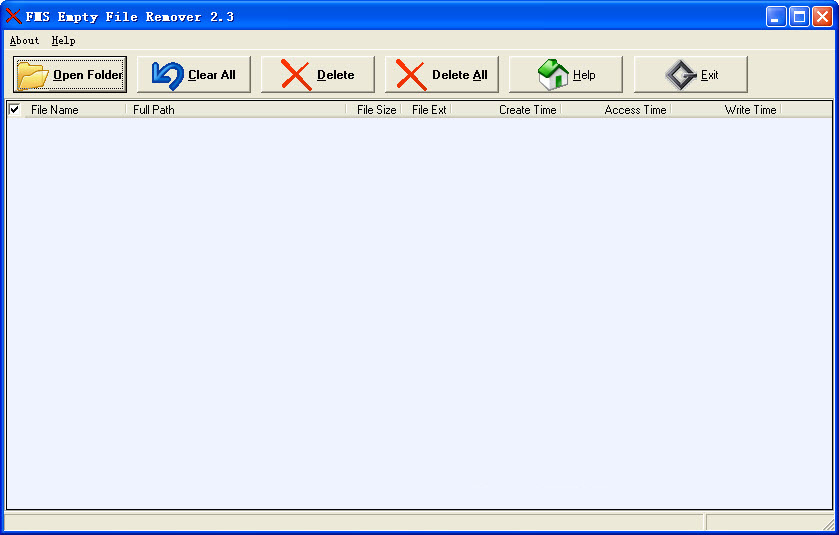Click the resize grip in the status bar corner
Image resolution: width=839 pixels, height=535 pixels.
[828, 524]
